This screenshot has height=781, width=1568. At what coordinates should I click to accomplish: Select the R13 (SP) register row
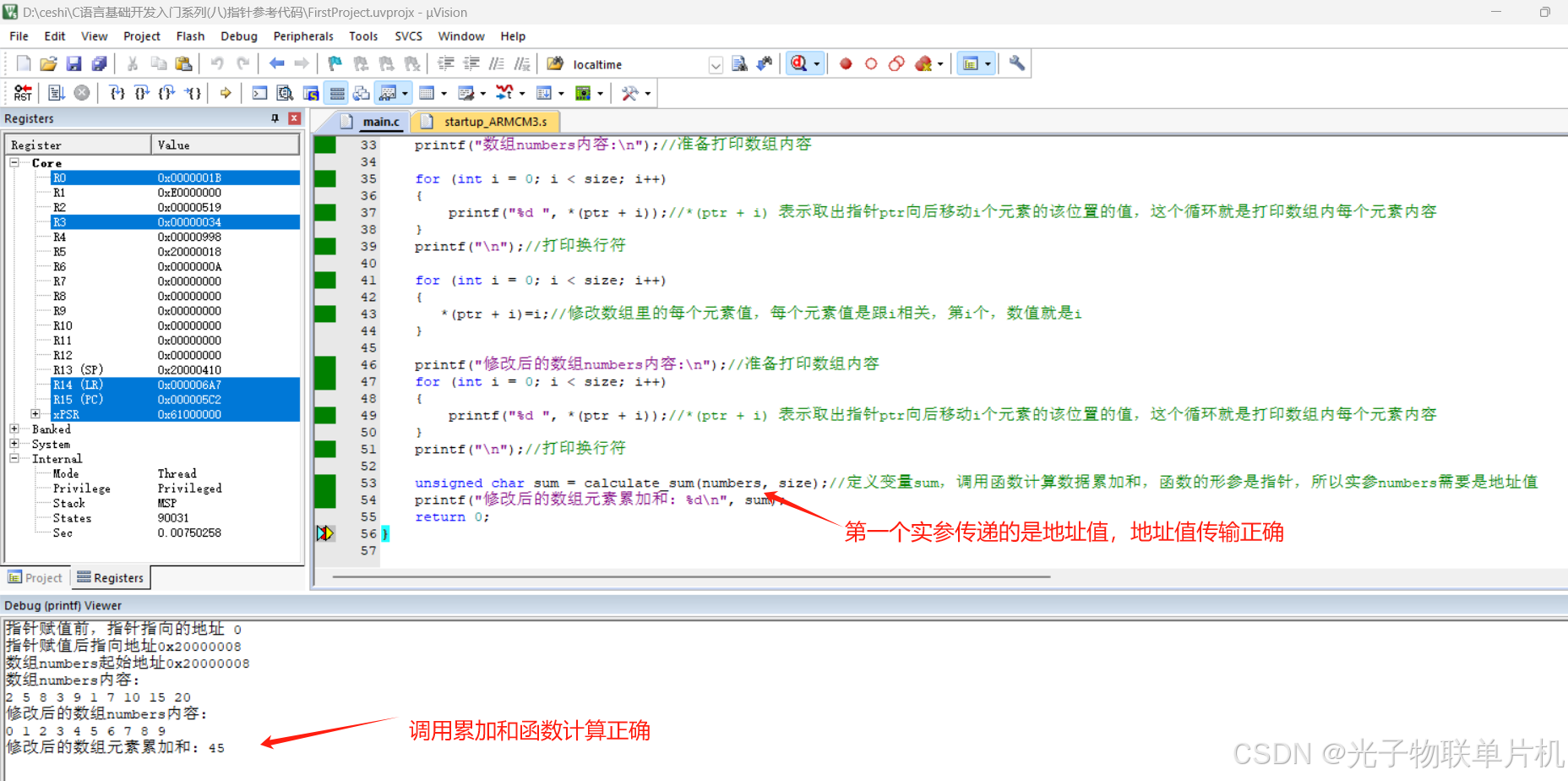(176, 369)
